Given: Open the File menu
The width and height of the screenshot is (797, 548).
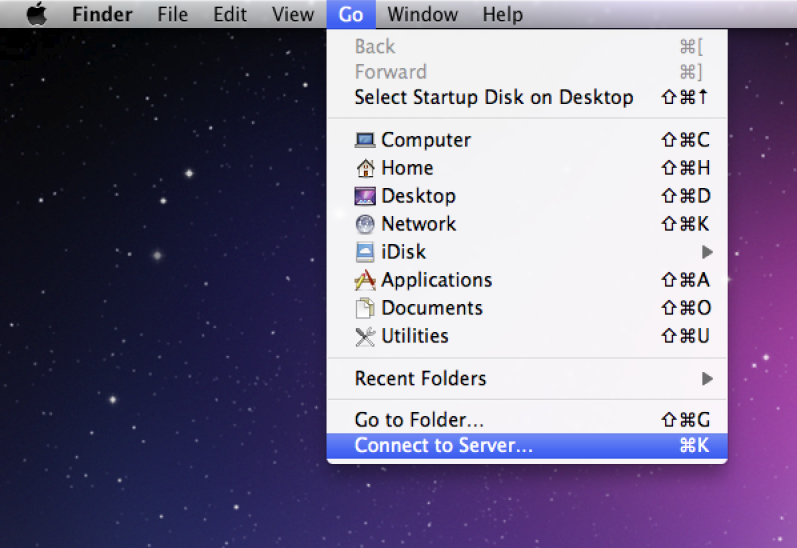Looking at the screenshot, I should click(175, 14).
